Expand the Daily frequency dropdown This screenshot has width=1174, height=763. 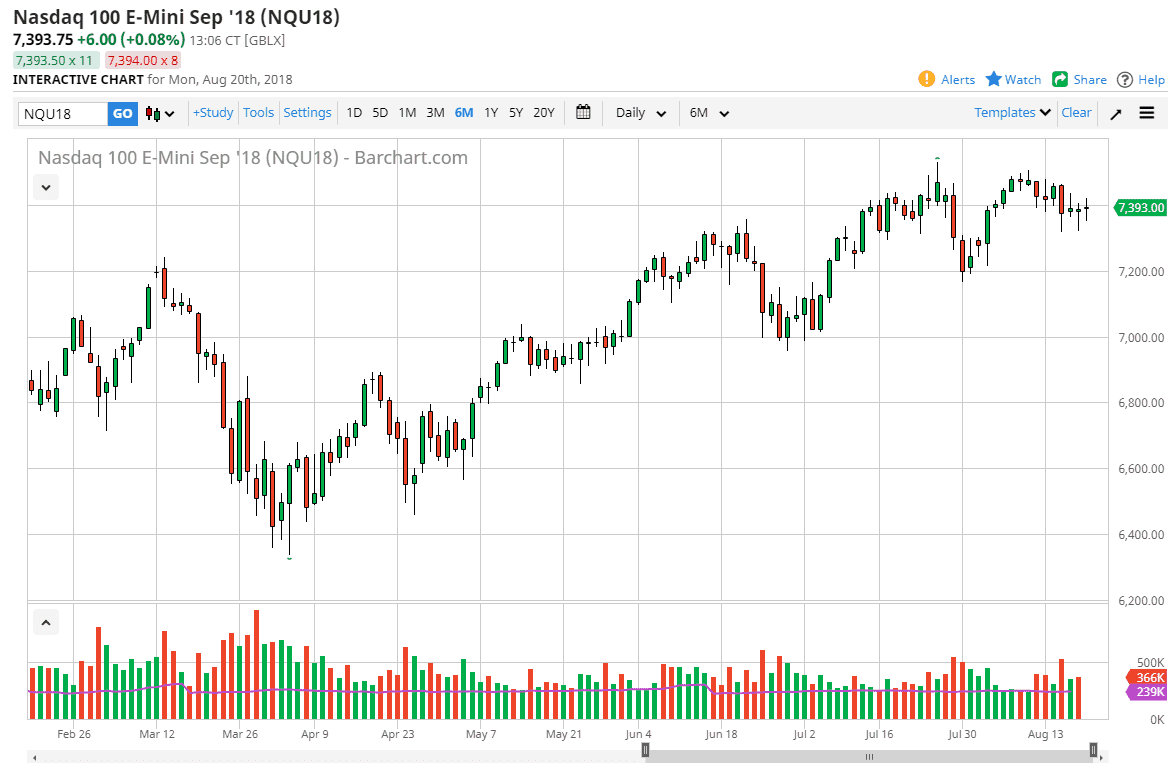[641, 113]
